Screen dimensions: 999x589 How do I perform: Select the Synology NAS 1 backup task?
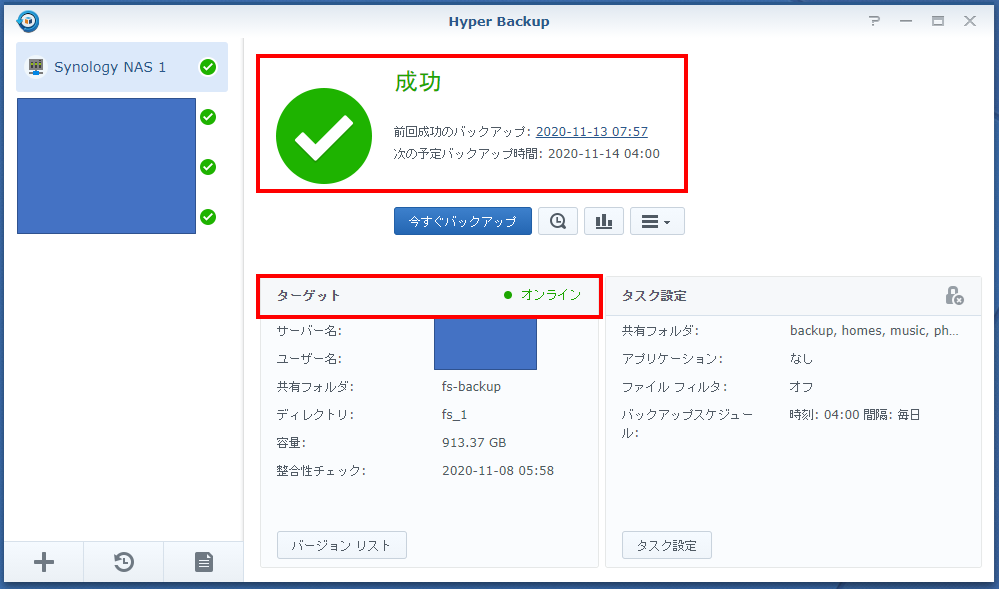point(122,67)
